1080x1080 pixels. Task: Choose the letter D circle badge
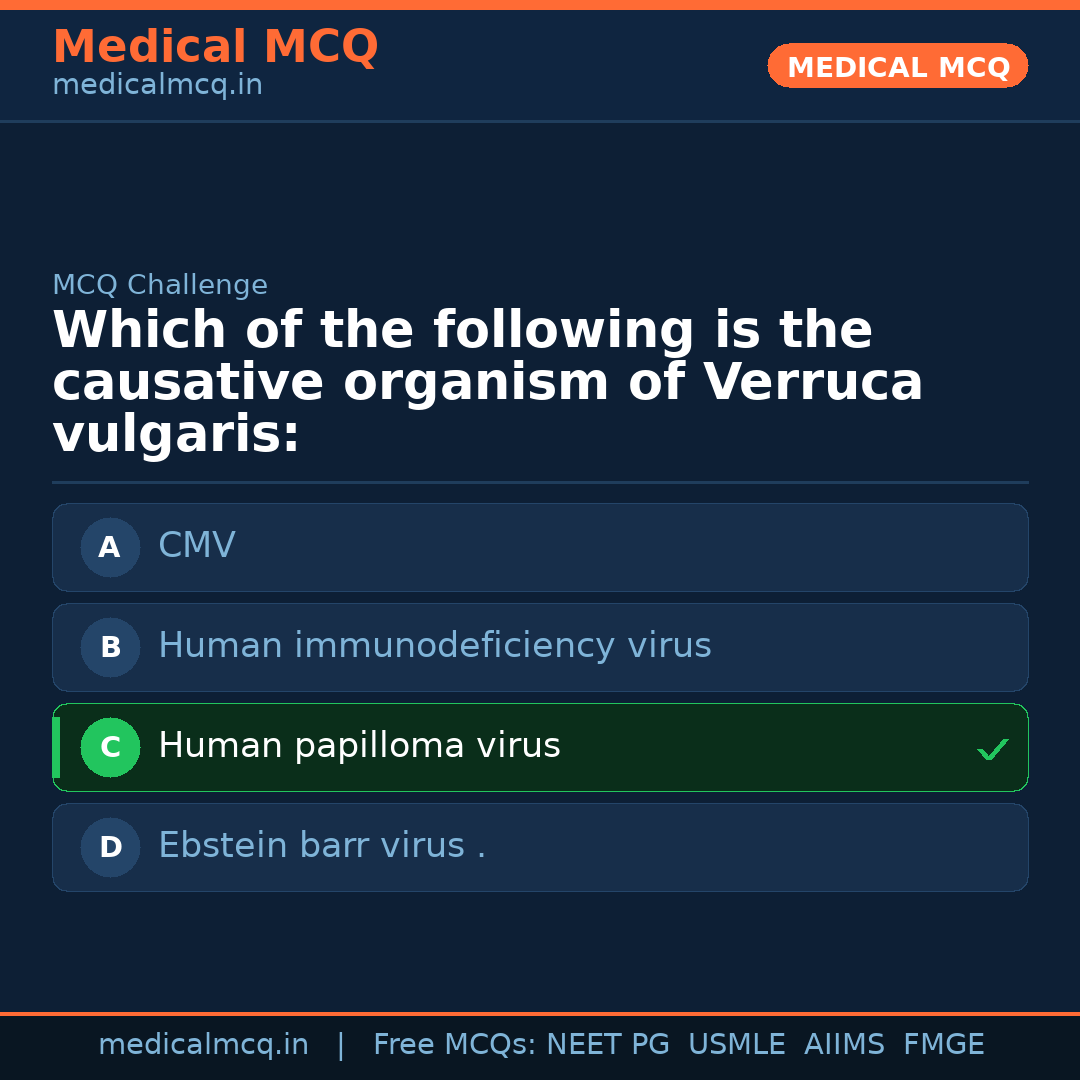click(110, 847)
